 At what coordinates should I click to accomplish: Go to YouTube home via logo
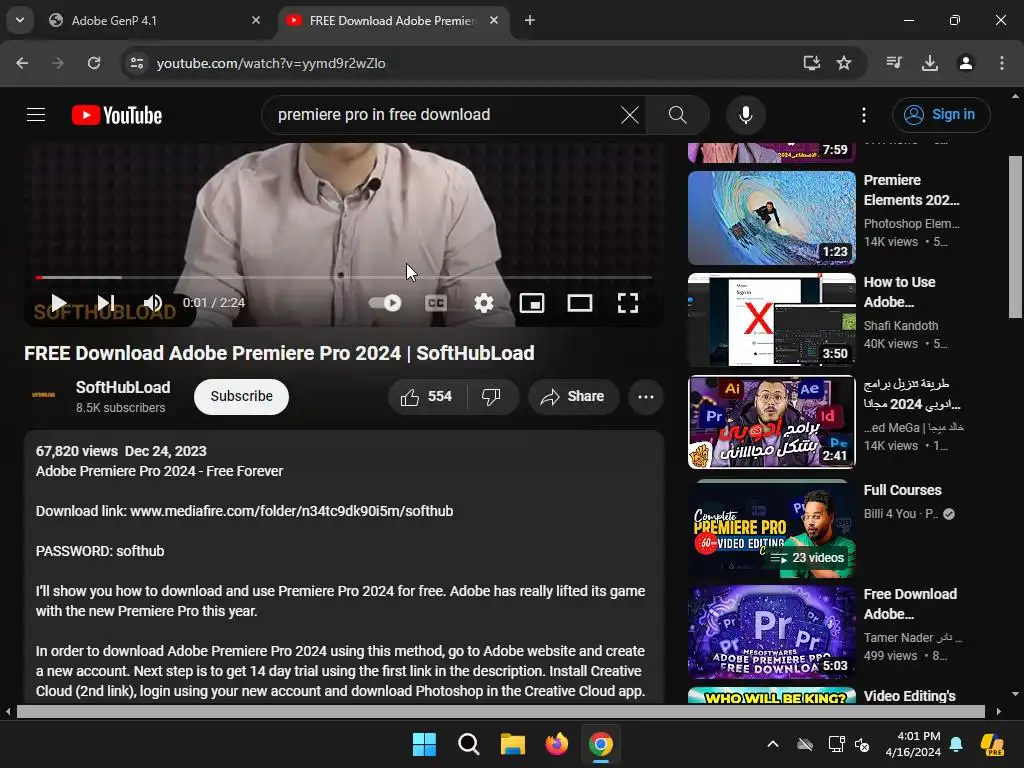117,115
